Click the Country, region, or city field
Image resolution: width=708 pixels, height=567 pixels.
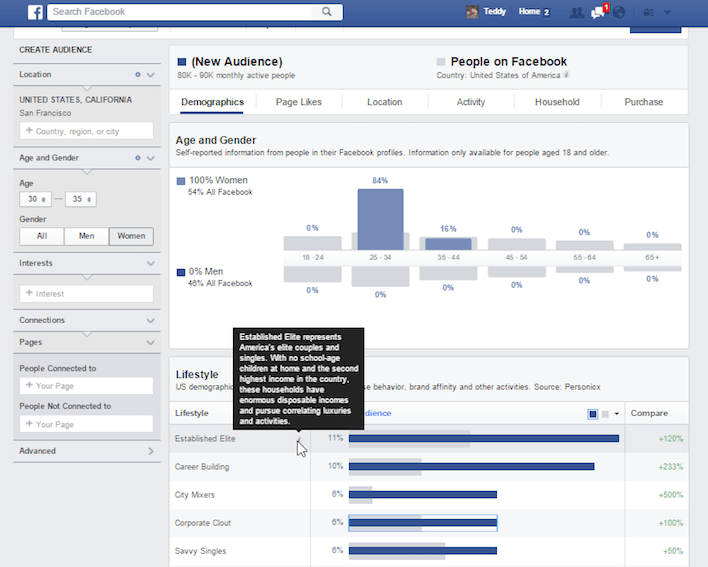click(86, 131)
